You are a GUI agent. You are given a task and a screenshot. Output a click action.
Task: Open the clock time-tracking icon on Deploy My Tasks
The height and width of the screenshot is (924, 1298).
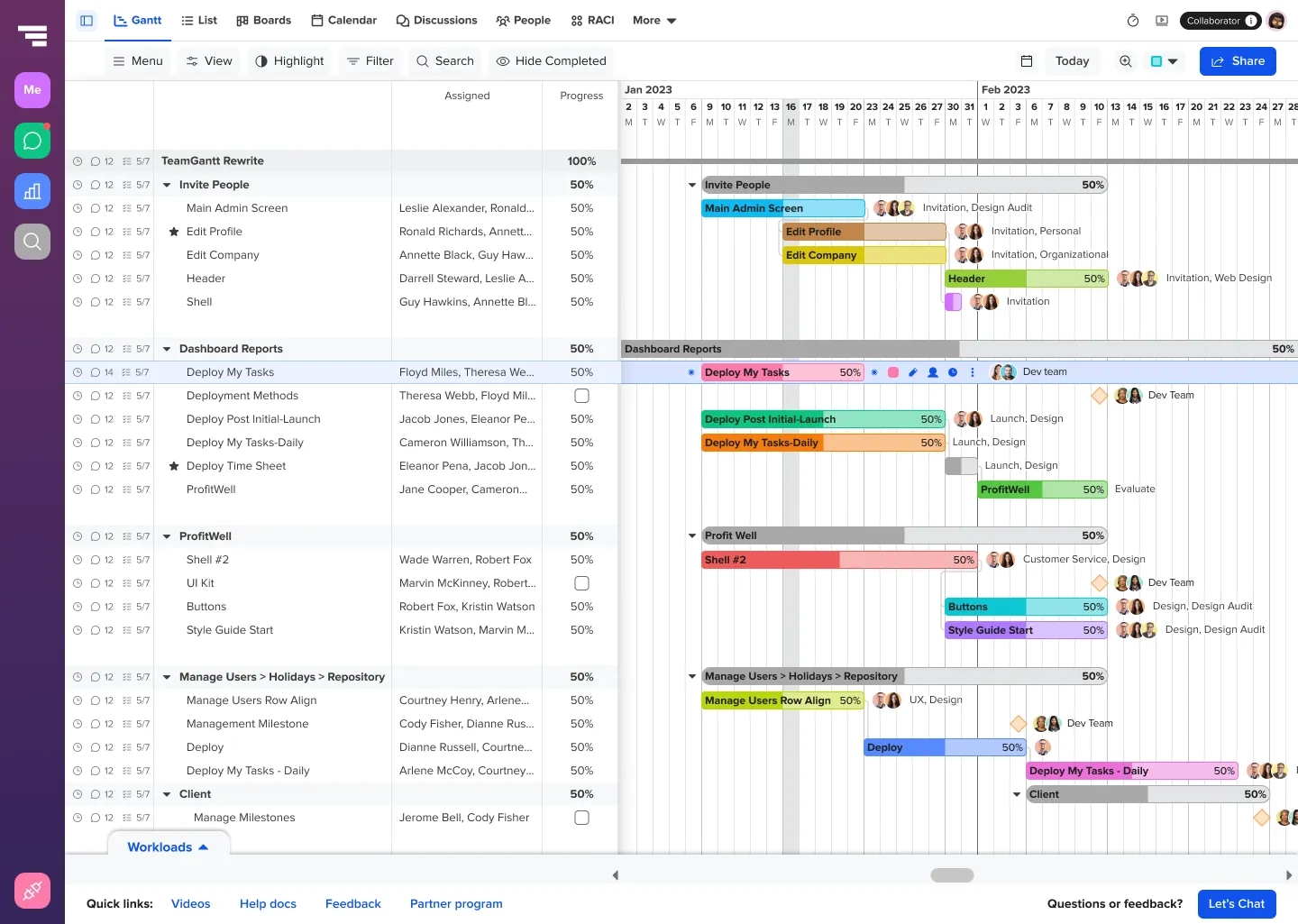(953, 372)
